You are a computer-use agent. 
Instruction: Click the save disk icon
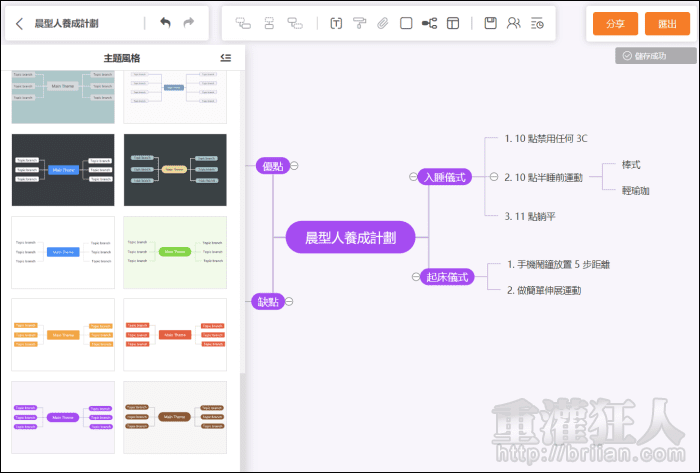490,23
